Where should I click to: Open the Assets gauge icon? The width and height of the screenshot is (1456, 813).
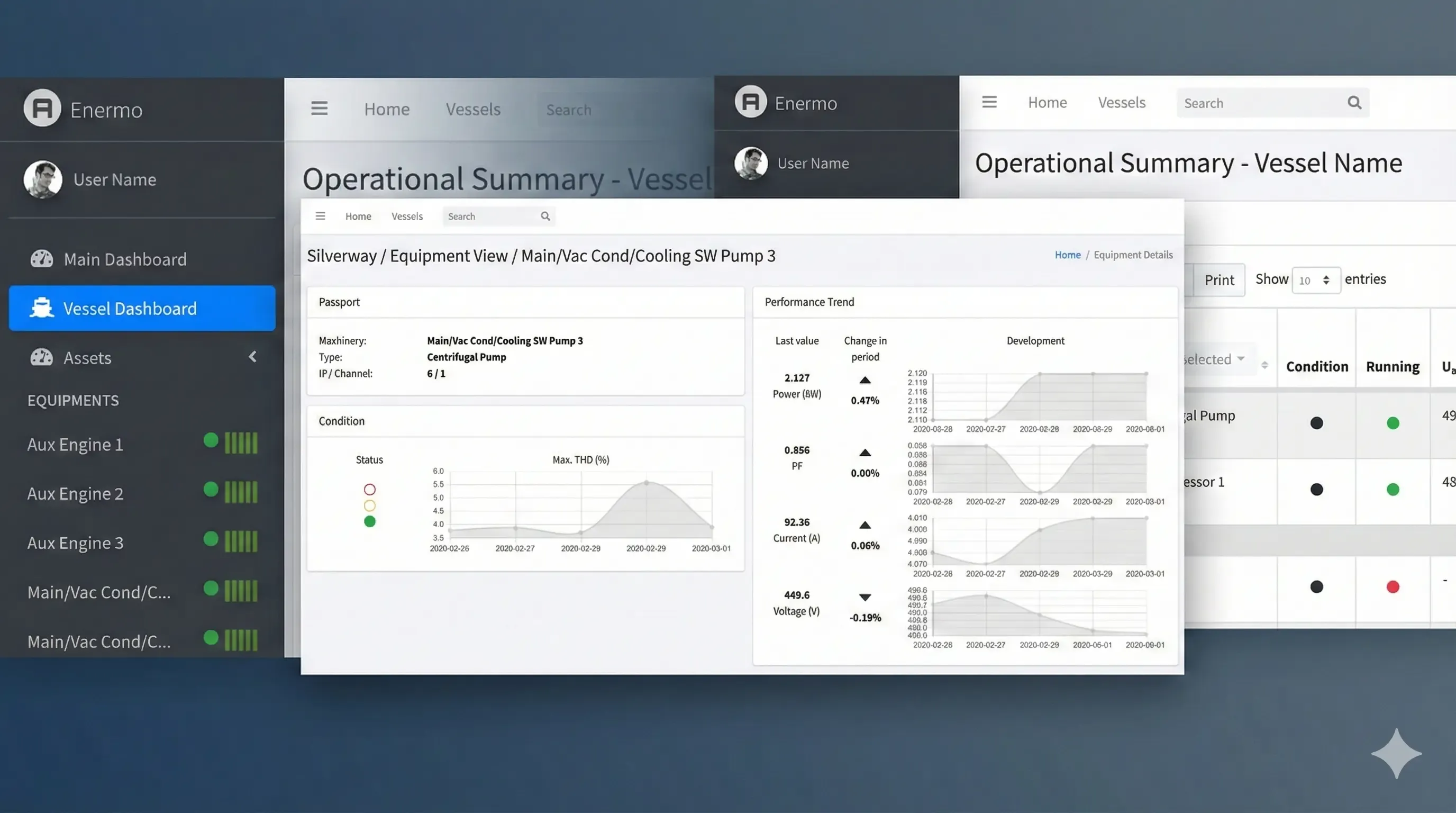pos(42,357)
